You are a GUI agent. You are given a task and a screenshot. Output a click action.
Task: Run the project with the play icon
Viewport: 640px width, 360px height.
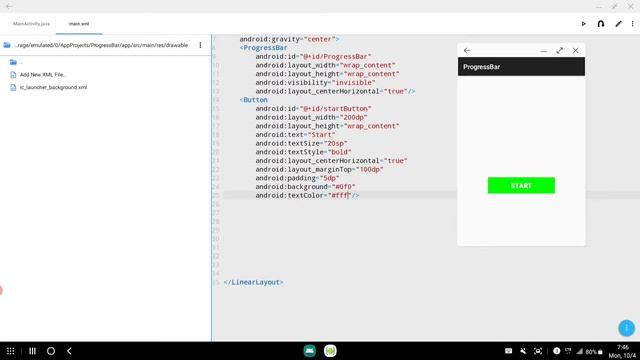[x=584, y=24]
